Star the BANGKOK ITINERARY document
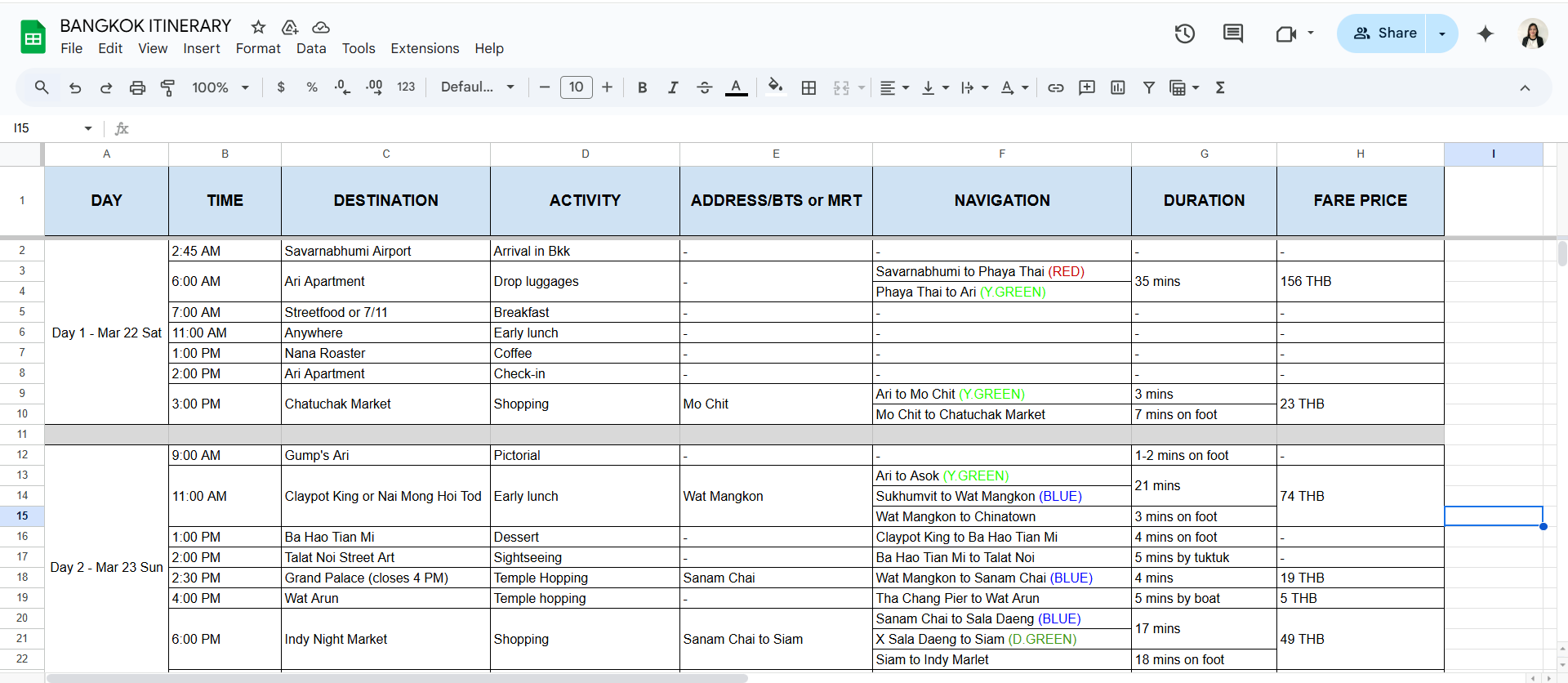 pyautogui.click(x=259, y=27)
